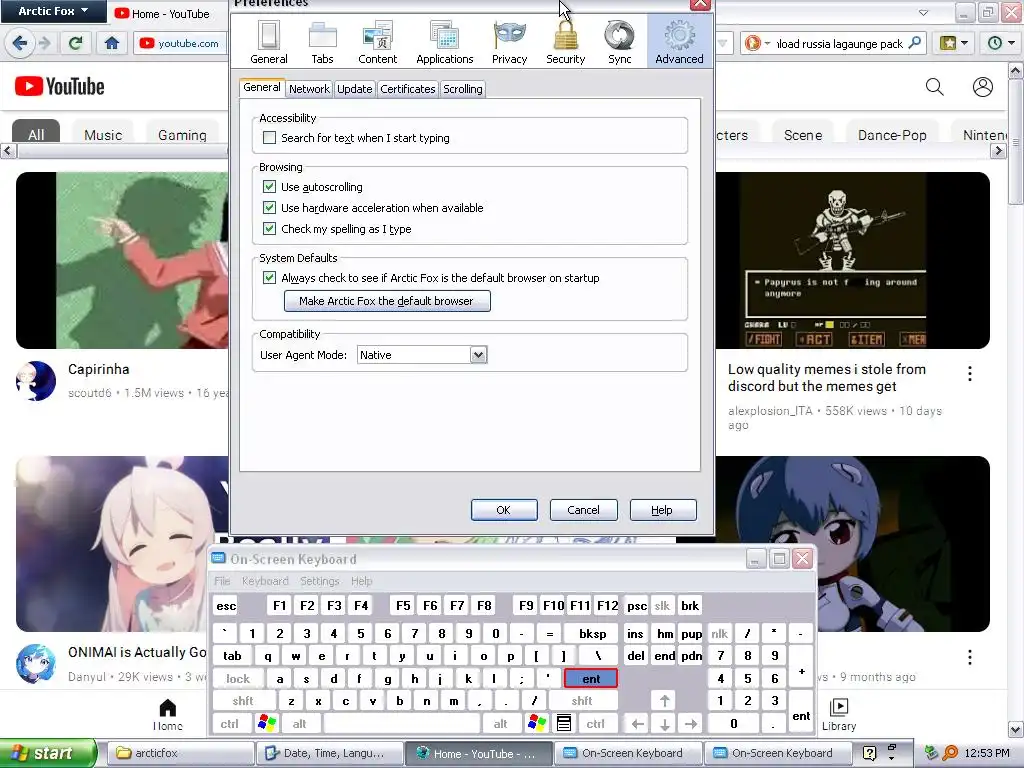Click the search bar magnifier icon
1024x768 pixels.
(x=915, y=43)
